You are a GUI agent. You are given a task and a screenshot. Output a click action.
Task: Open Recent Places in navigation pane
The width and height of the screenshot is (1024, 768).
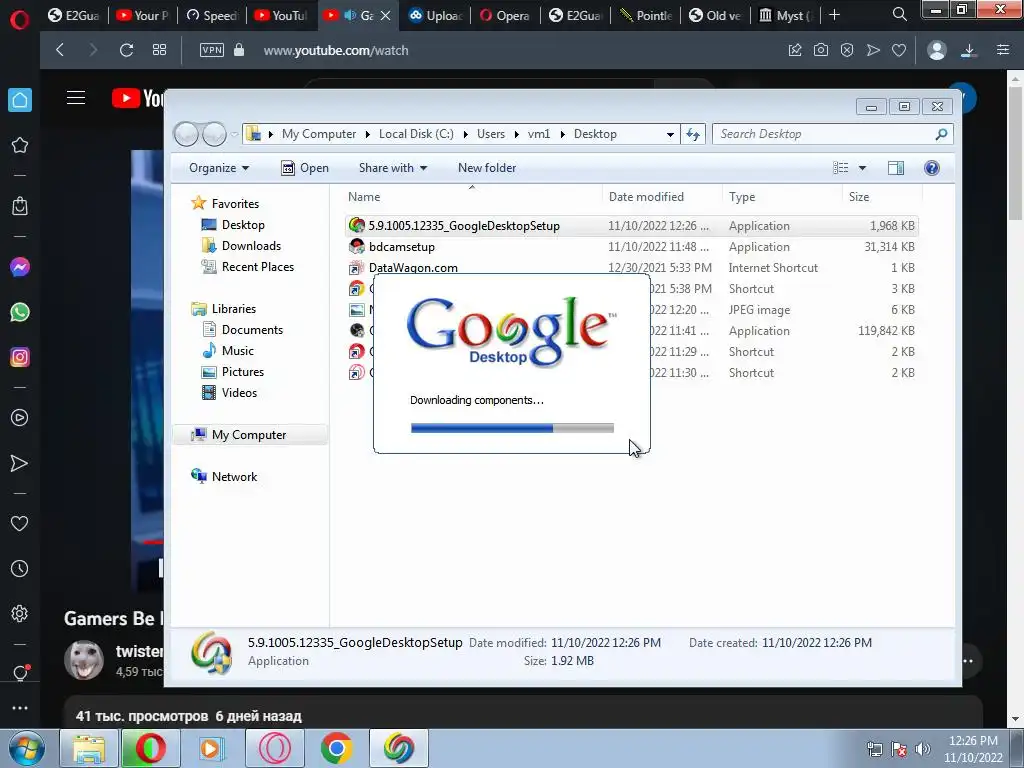click(257, 266)
